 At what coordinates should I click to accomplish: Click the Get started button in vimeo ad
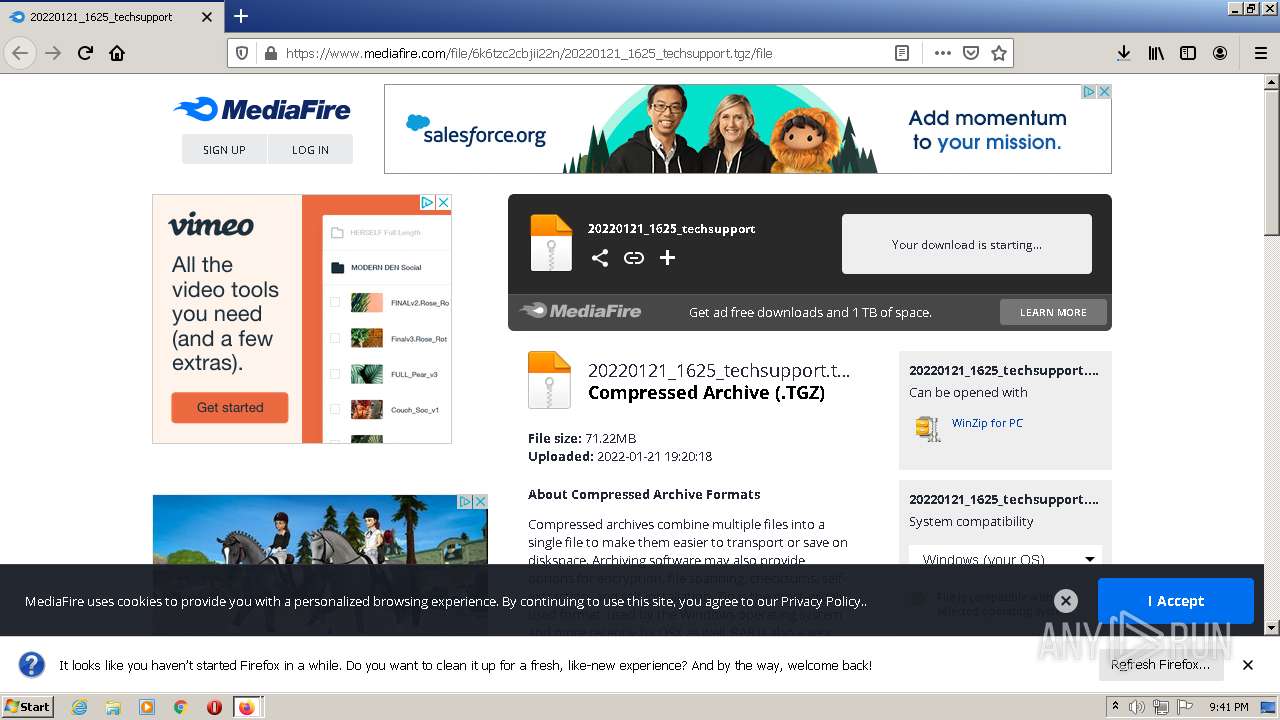(230, 407)
